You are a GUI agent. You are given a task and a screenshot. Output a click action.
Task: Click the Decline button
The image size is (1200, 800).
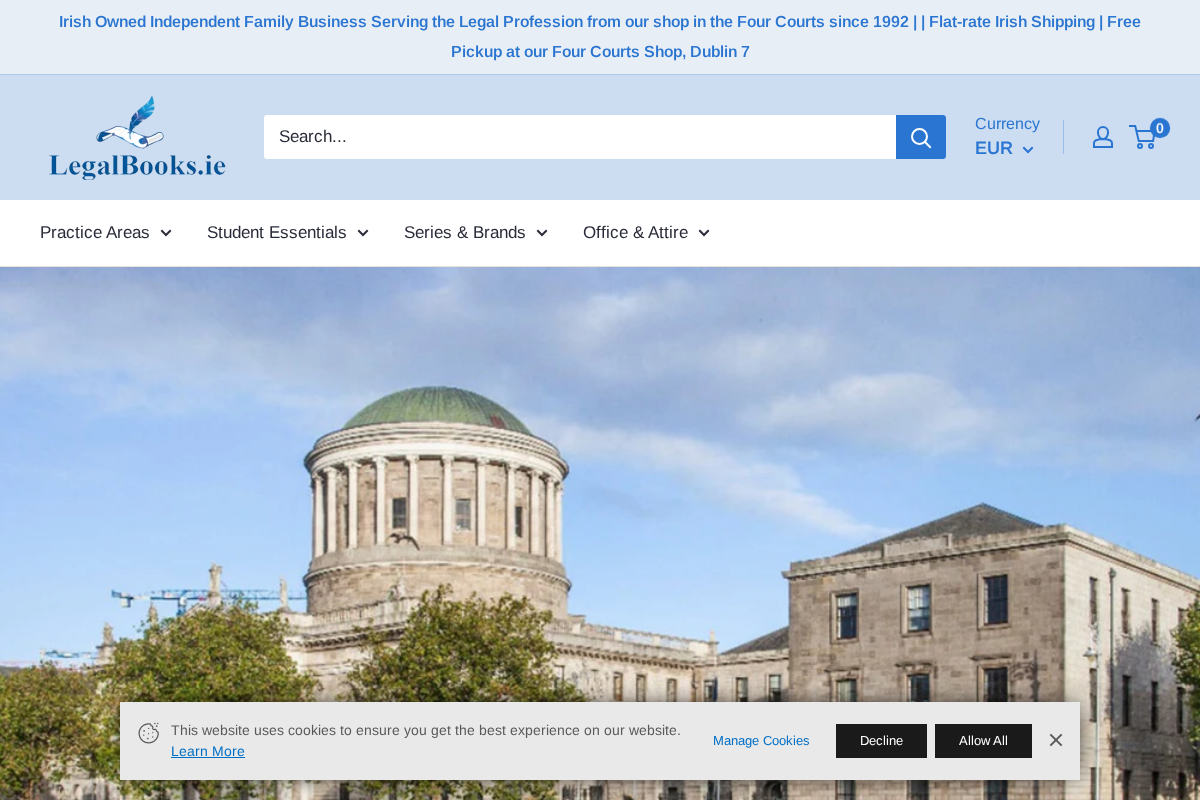click(881, 740)
